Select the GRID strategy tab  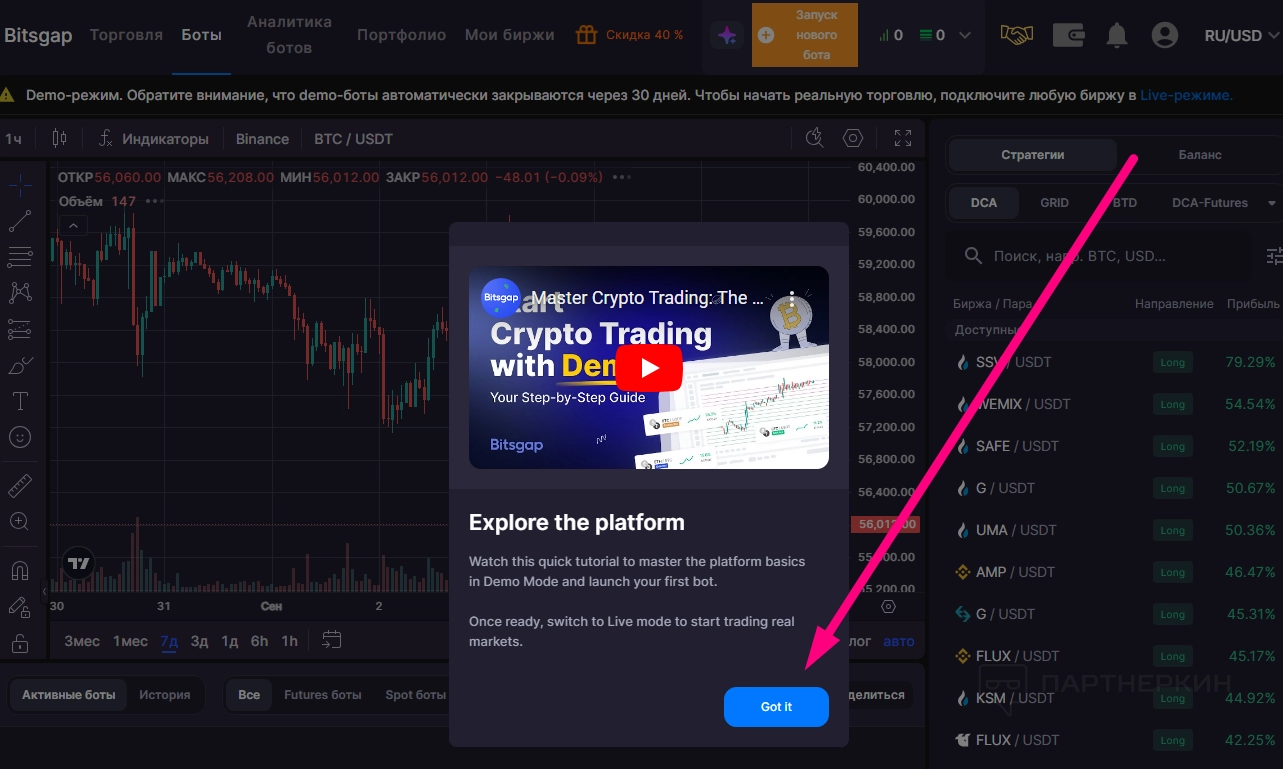tap(1054, 202)
